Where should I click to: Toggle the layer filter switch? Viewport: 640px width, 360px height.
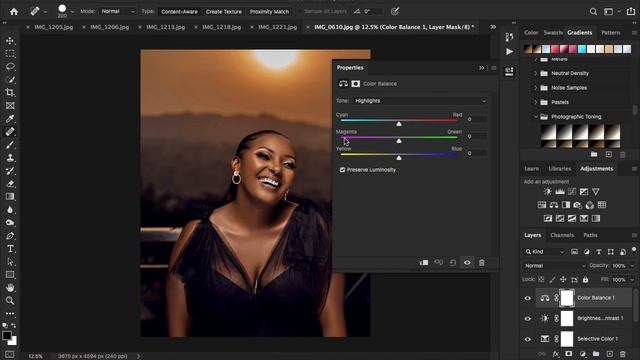pyautogui.click(x=634, y=250)
